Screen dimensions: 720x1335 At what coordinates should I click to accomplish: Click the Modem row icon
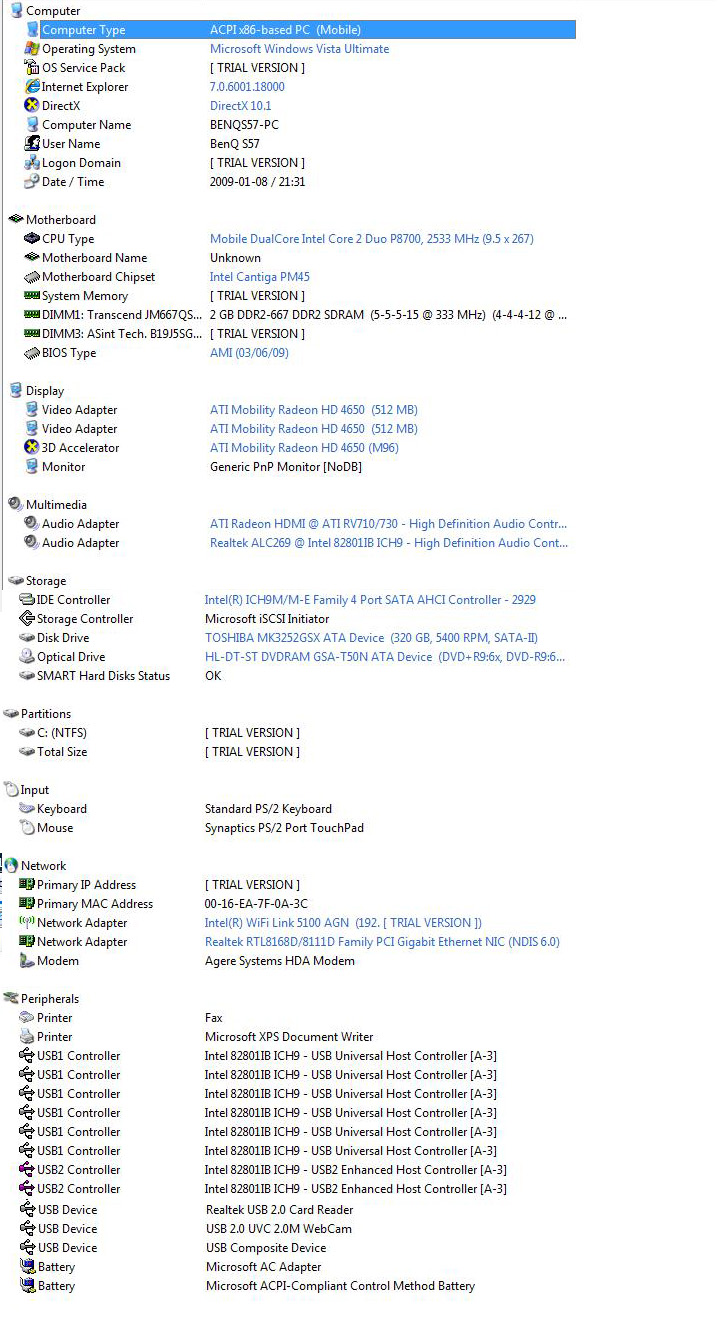[x=27, y=961]
